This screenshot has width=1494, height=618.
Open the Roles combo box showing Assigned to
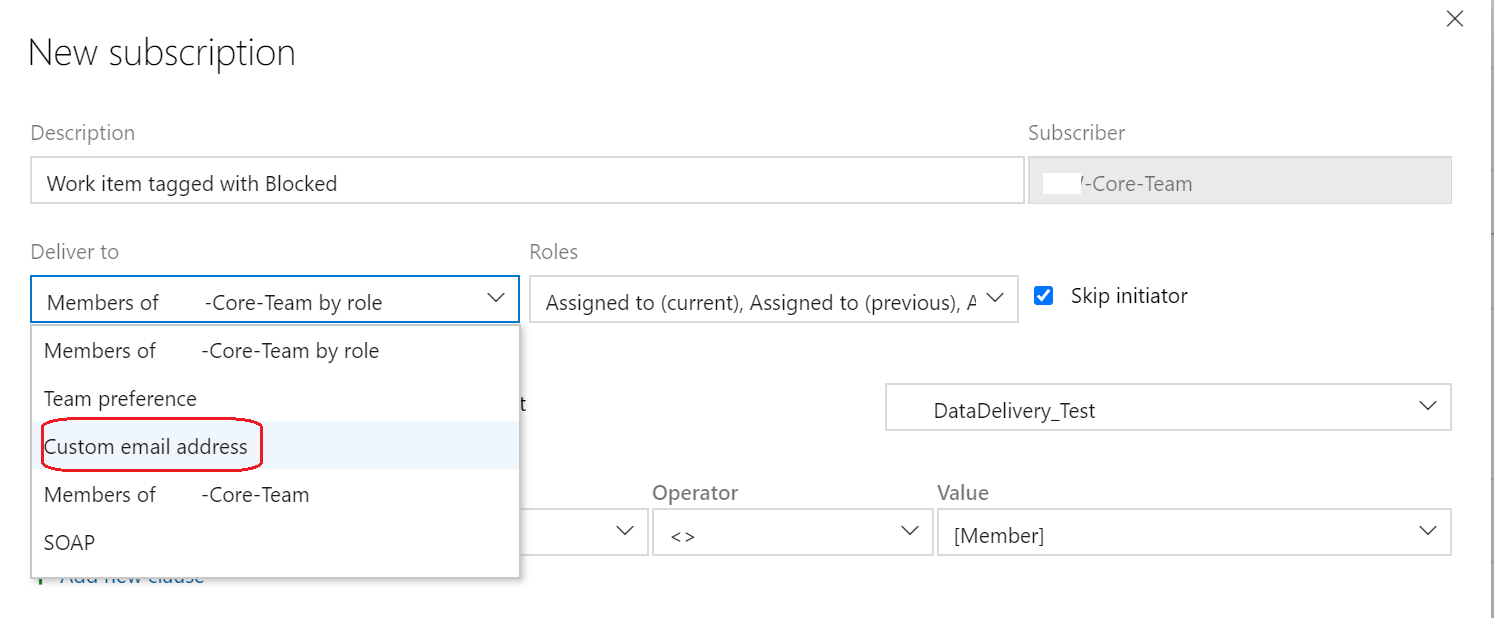click(x=760, y=301)
